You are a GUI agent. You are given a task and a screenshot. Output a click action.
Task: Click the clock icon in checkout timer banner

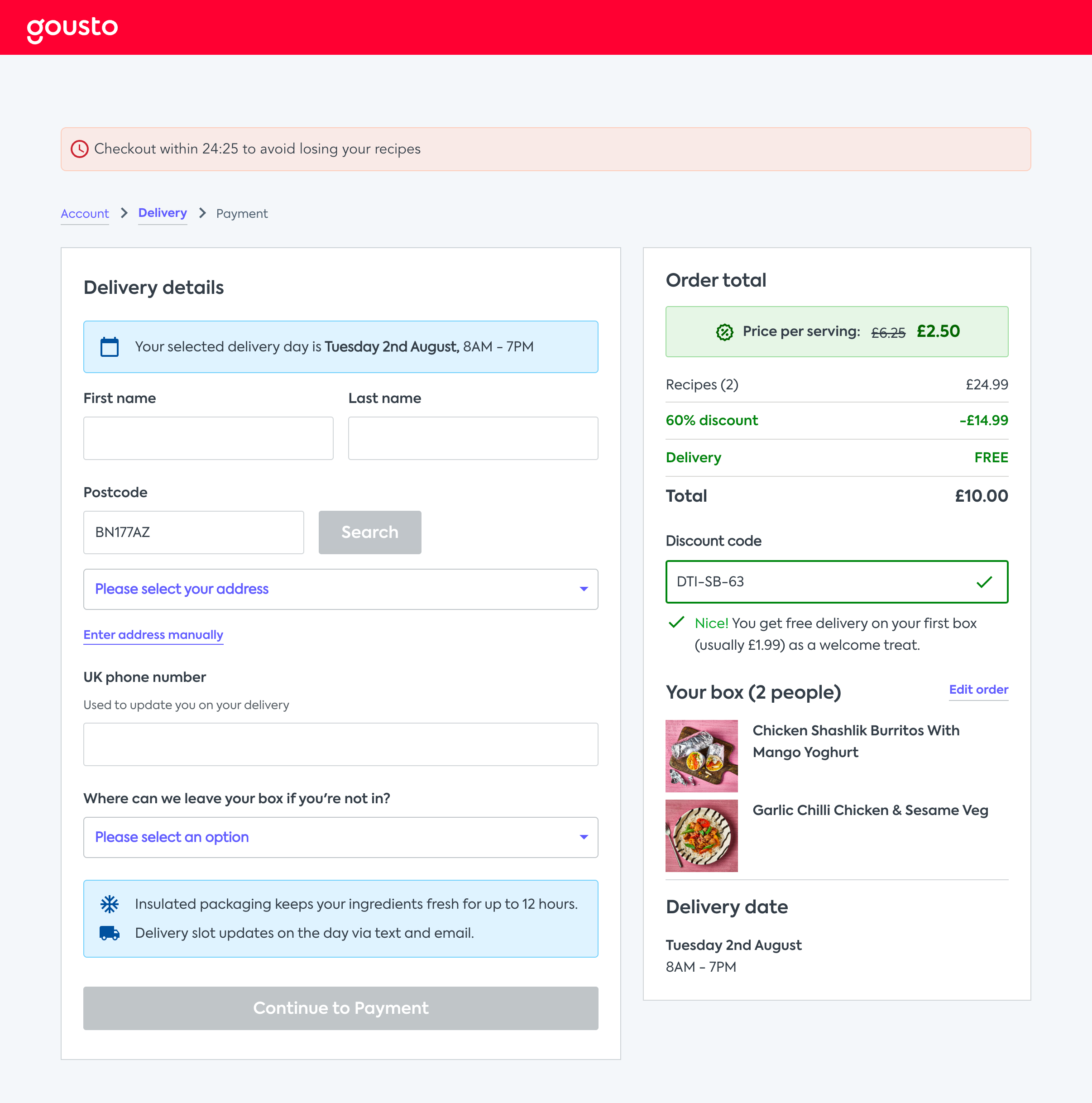(79, 149)
